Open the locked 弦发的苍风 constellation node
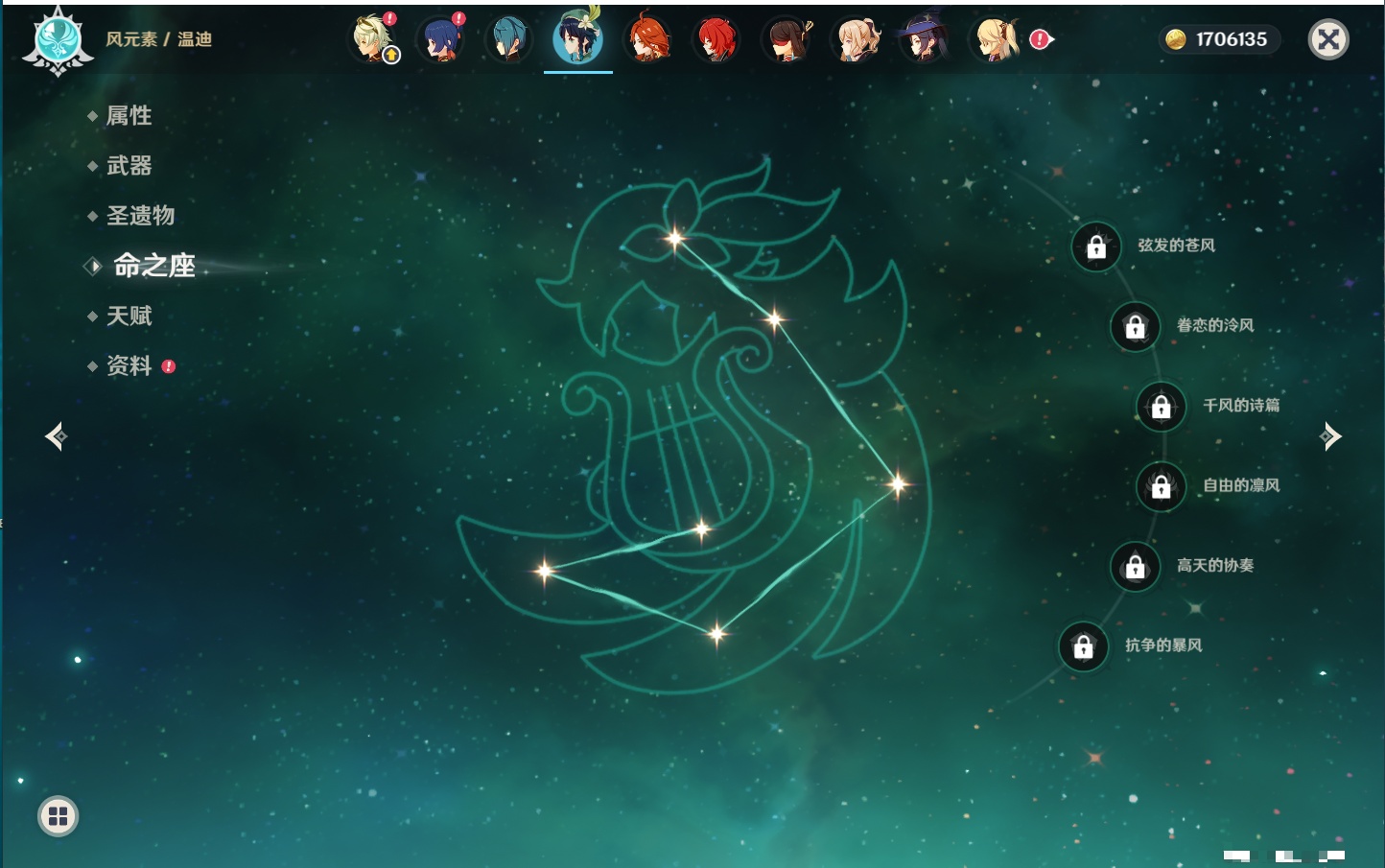This screenshot has width=1385, height=868. (1096, 246)
